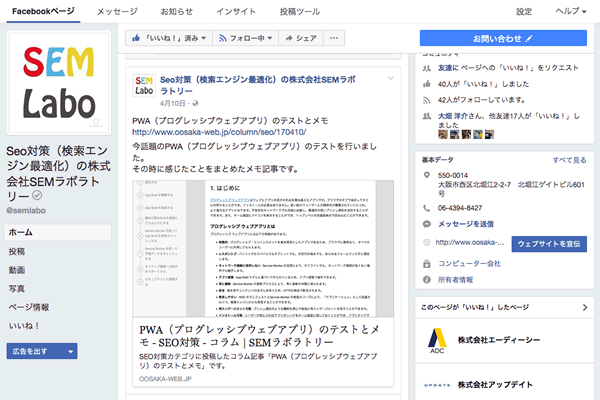Click the follow feed icon beside 42人
Screen dimensions: 600x400
tap(427, 100)
